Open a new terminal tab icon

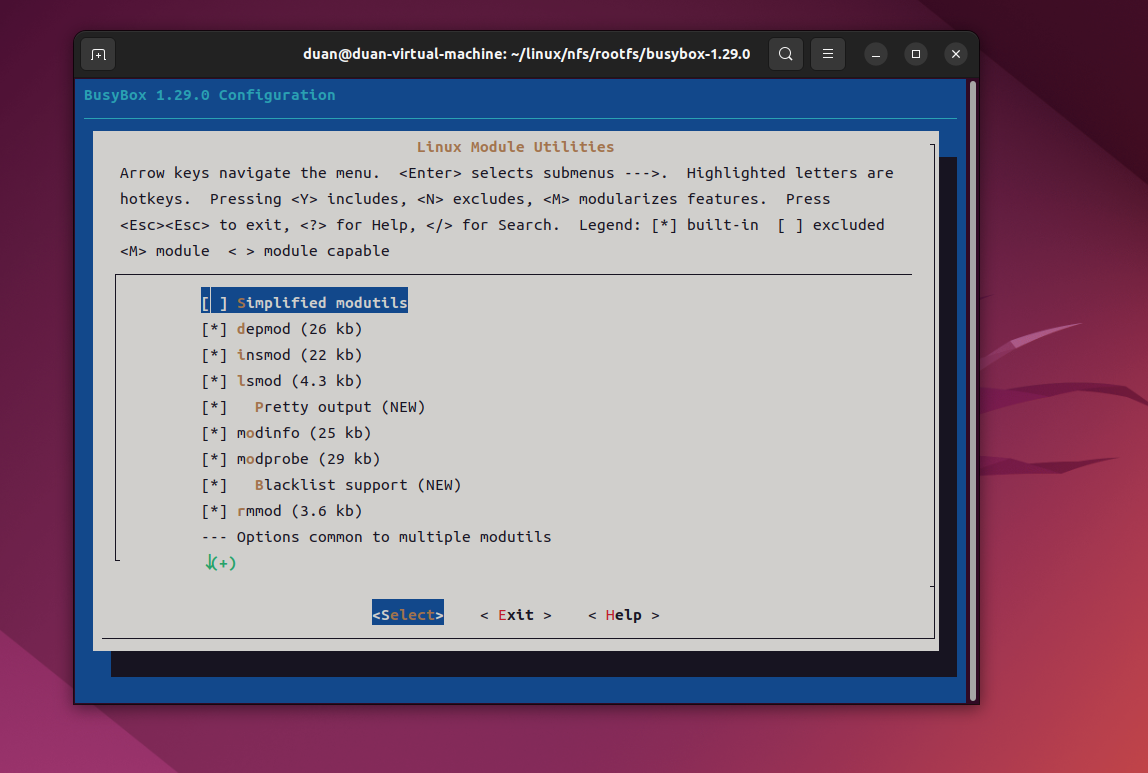coord(98,55)
